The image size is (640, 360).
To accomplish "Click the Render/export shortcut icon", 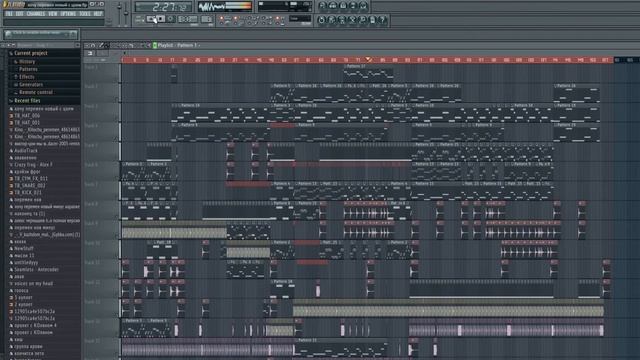I will point(342,20).
